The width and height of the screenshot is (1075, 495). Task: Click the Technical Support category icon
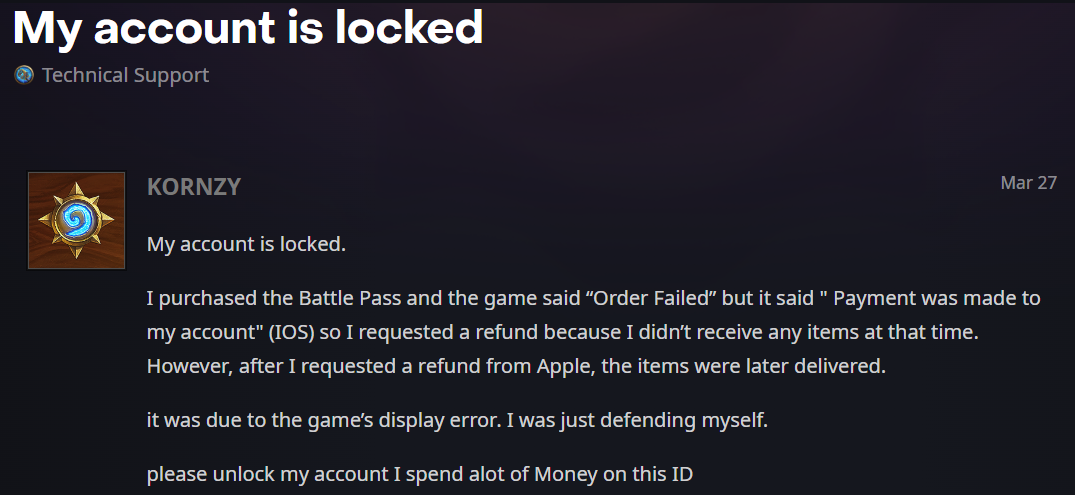[x=23, y=75]
